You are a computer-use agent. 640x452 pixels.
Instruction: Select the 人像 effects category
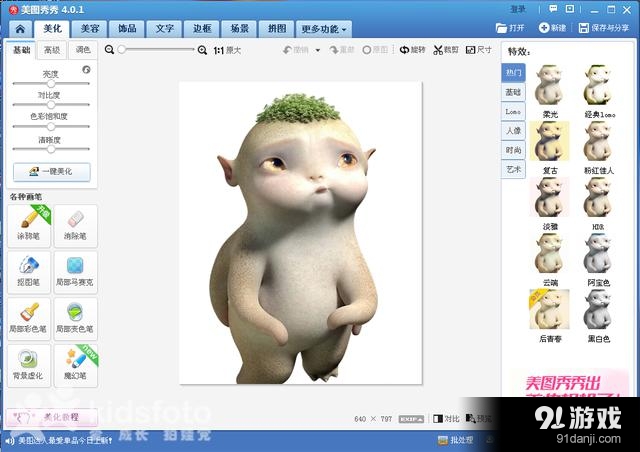pyautogui.click(x=513, y=131)
